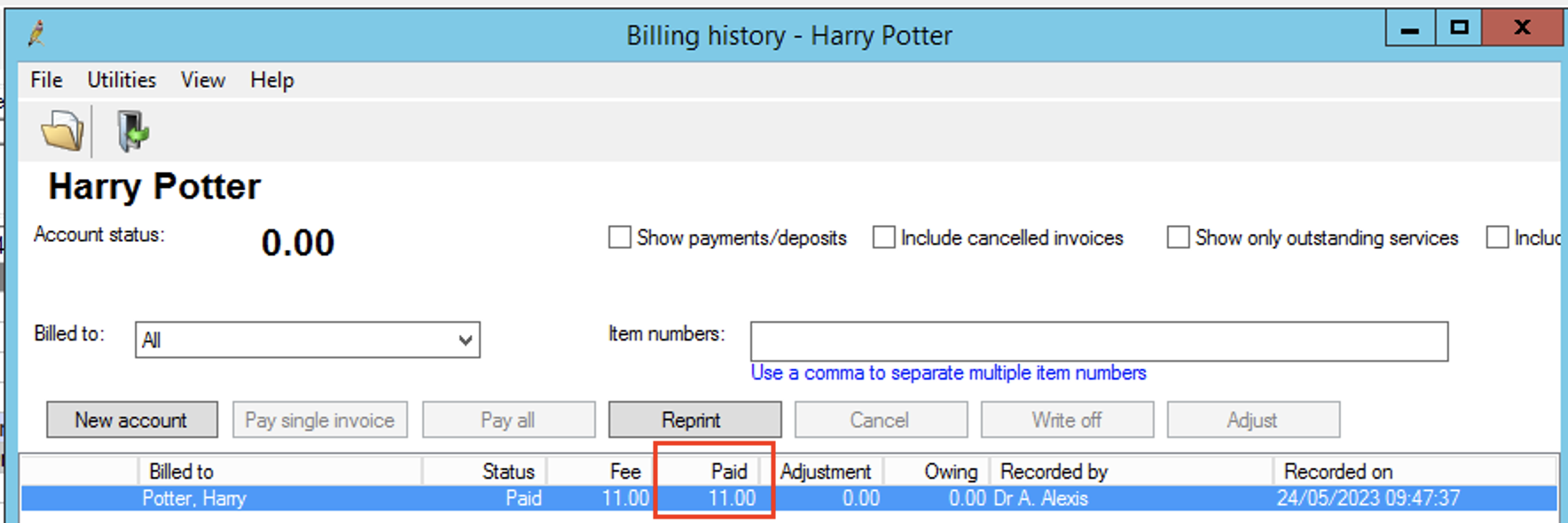This screenshot has width=1568, height=523.
Task: Close the Billing history window
Action: tap(1522, 28)
